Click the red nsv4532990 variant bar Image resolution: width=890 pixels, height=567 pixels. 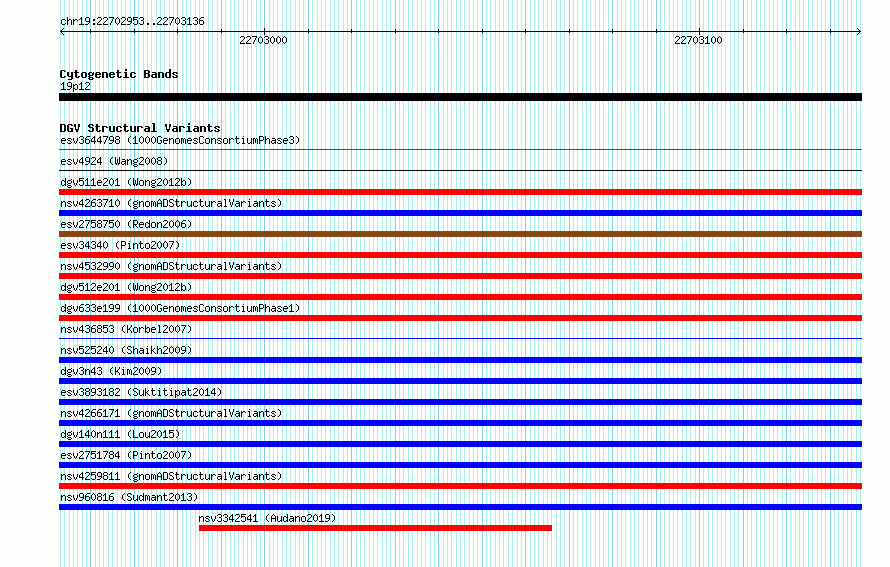click(460, 276)
